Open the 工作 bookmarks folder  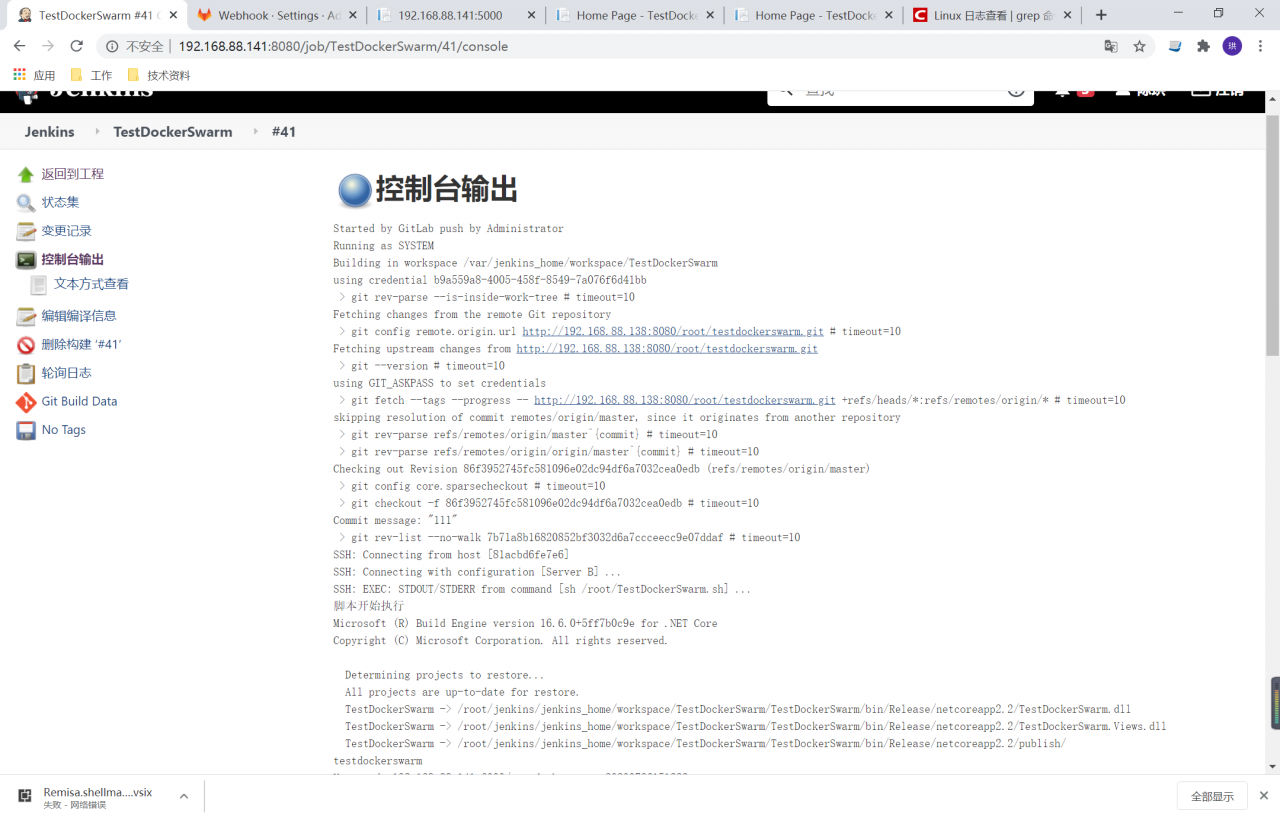pos(91,75)
